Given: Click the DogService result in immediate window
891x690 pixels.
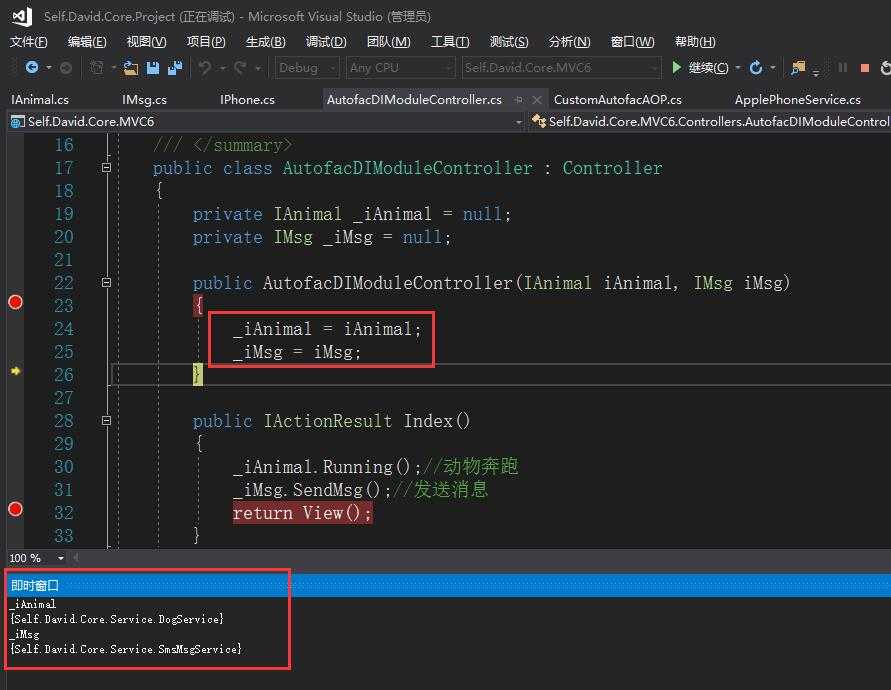Looking at the screenshot, I should [x=117, y=618].
